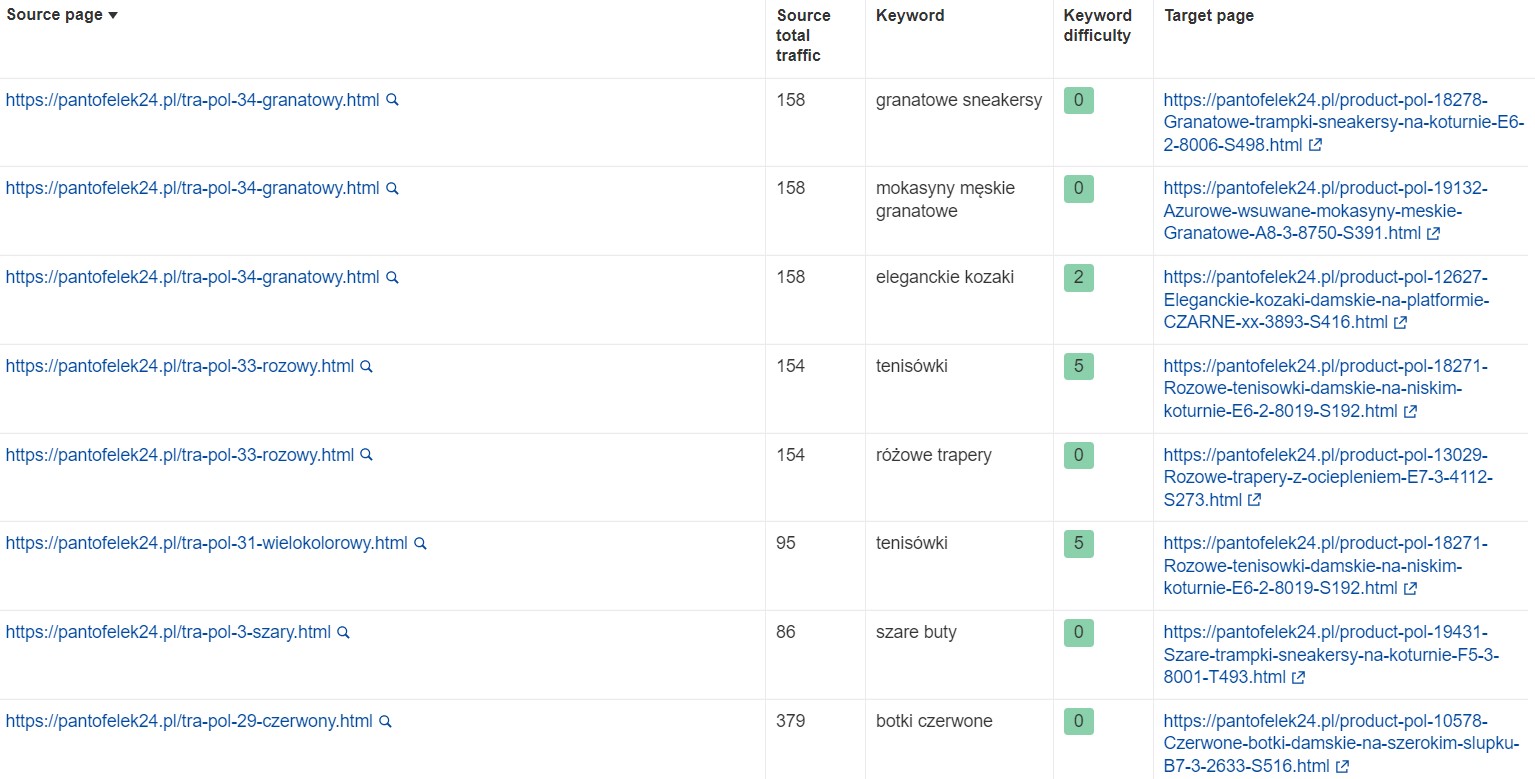Click the Keyword difficulty column header
The width and height of the screenshot is (1535, 779).
pyautogui.click(x=1097, y=25)
